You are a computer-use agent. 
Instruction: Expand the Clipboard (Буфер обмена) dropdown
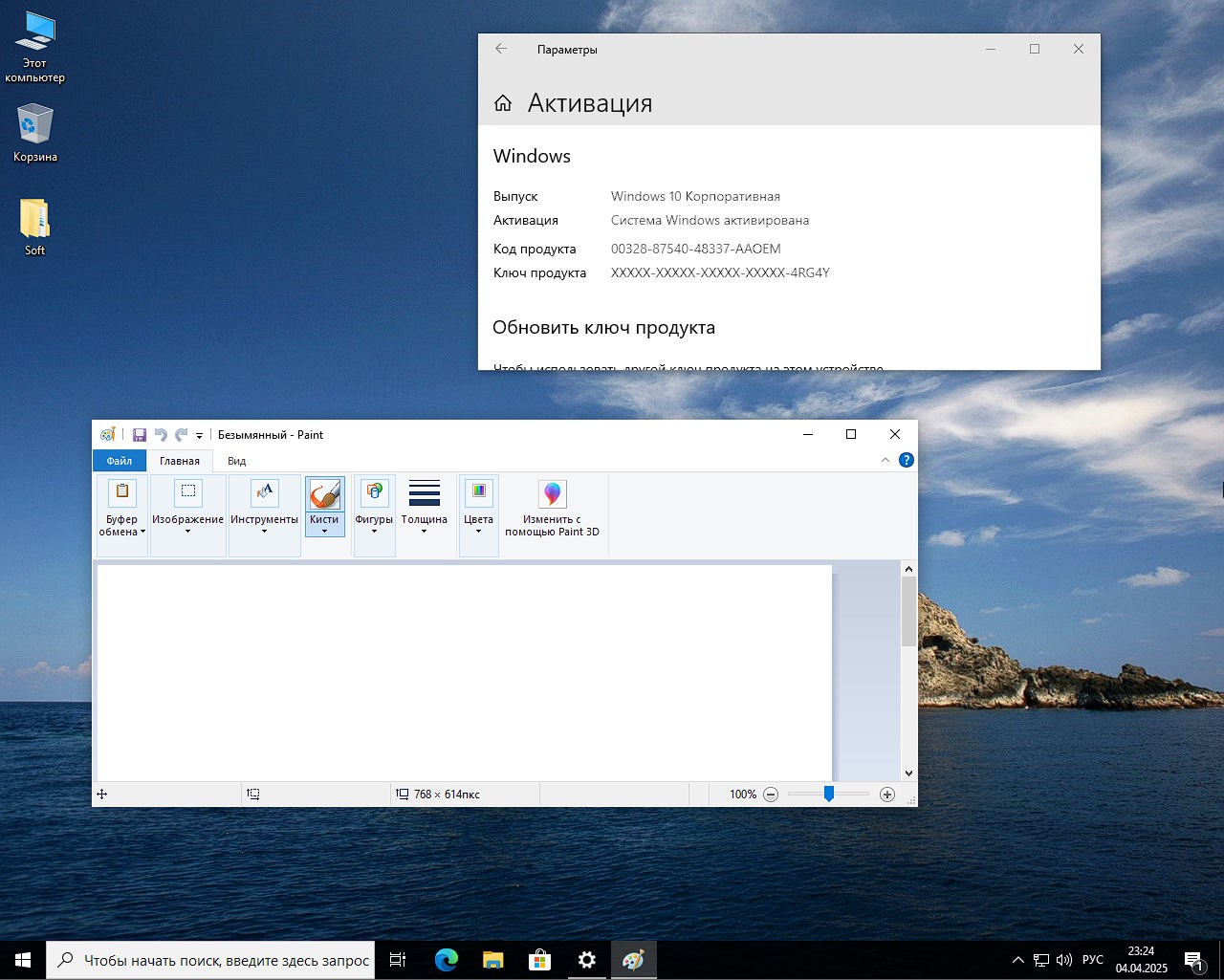(121, 526)
